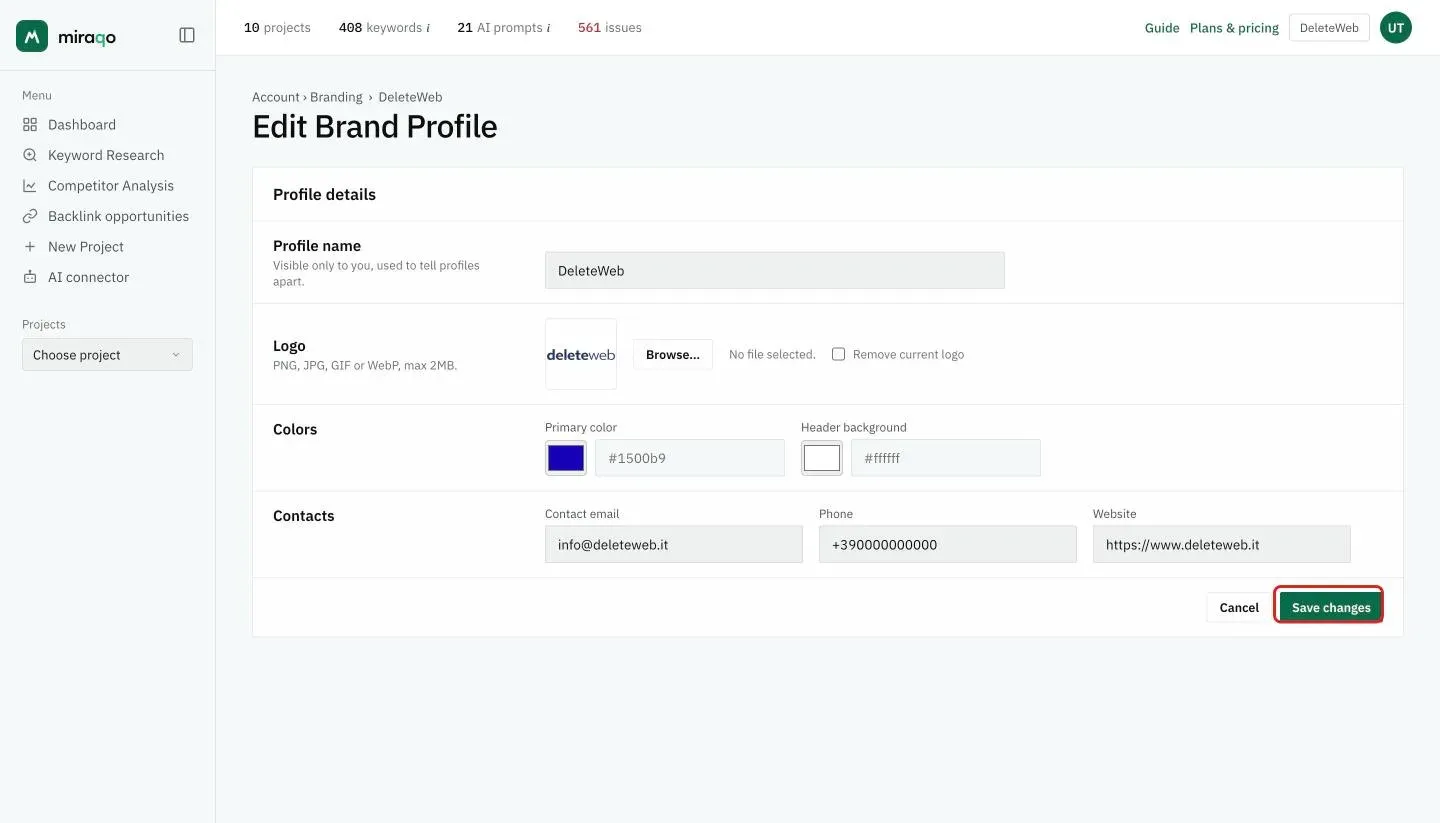
Task: Click the Primary color hex field
Action: (x=690, y=458)
